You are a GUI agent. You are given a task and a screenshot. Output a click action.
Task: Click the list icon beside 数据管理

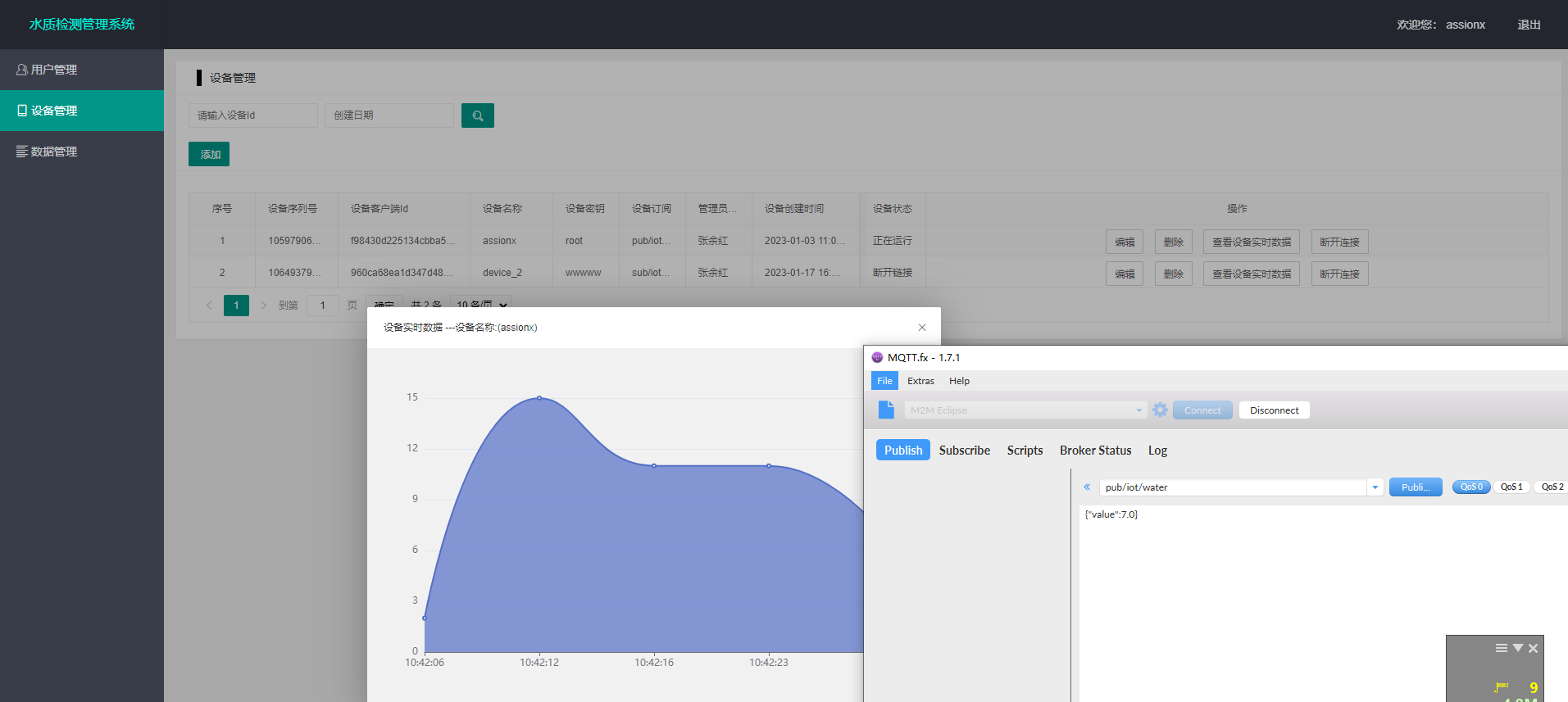click(22, 152)
